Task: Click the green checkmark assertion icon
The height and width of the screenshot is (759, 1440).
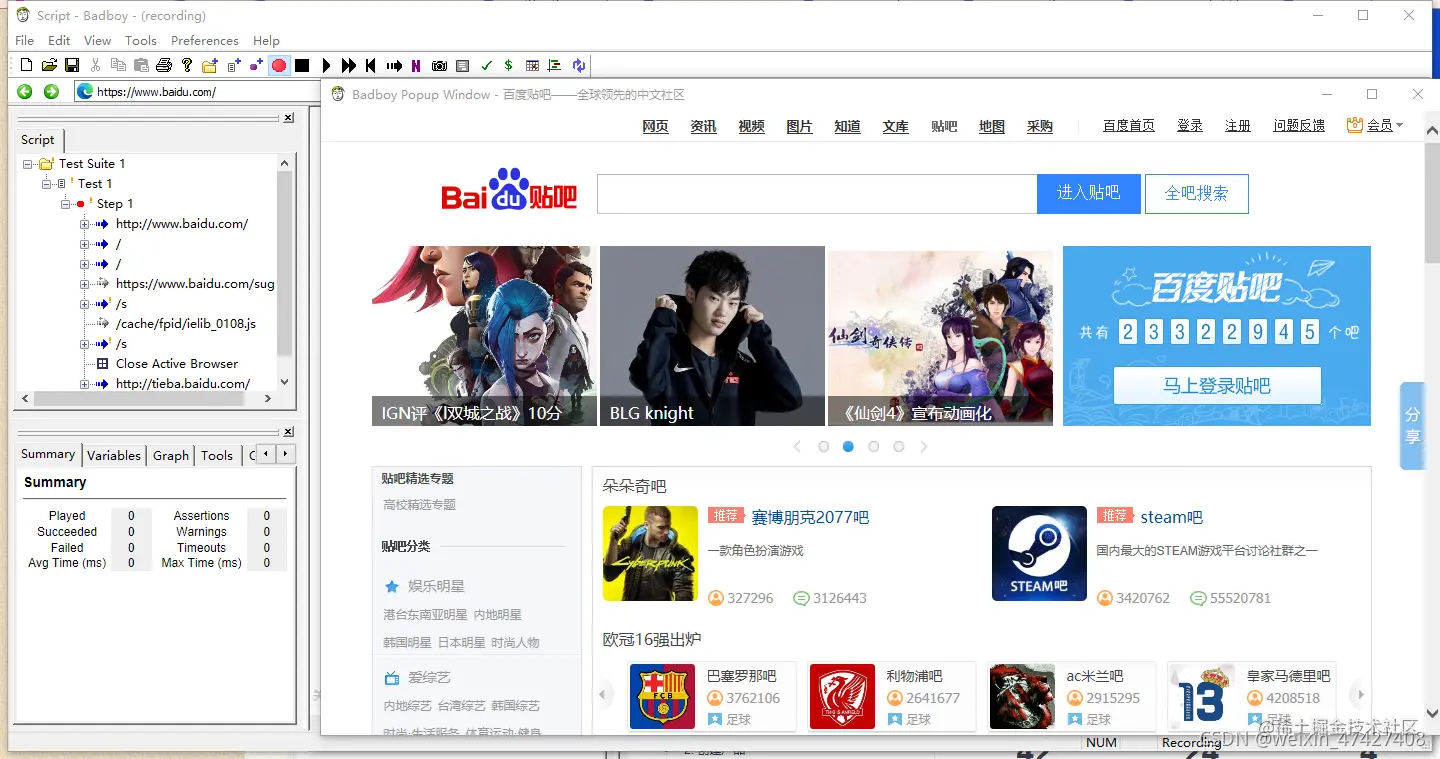Action: tap(486, 65)
